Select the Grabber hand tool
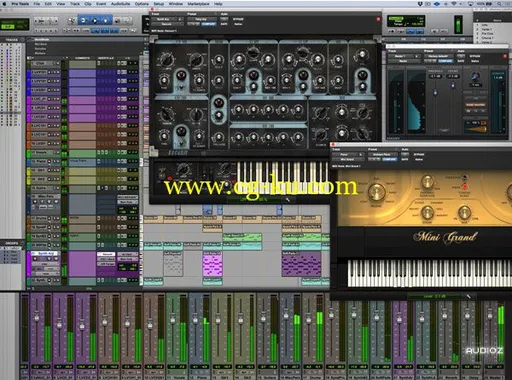Screen dimensions: 512x380 pos(106,21)
